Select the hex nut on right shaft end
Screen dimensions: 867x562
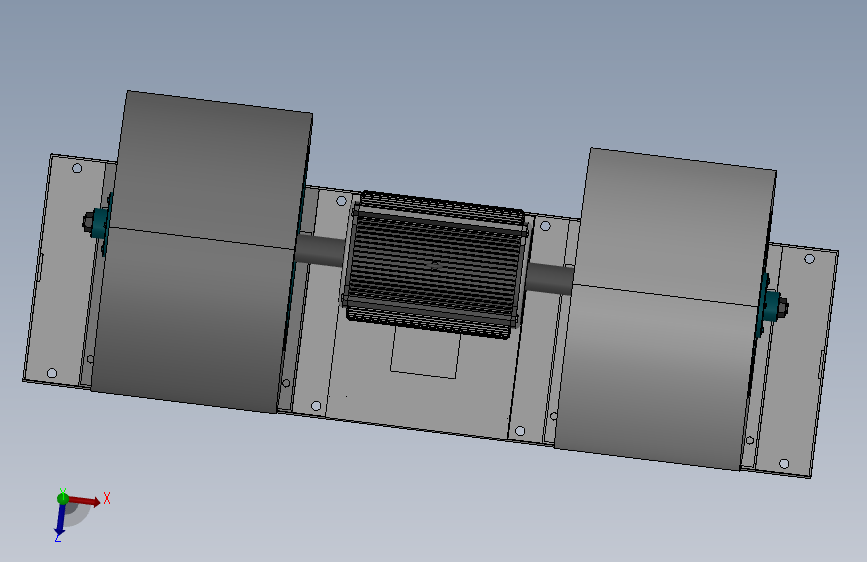tap(782, 306)
